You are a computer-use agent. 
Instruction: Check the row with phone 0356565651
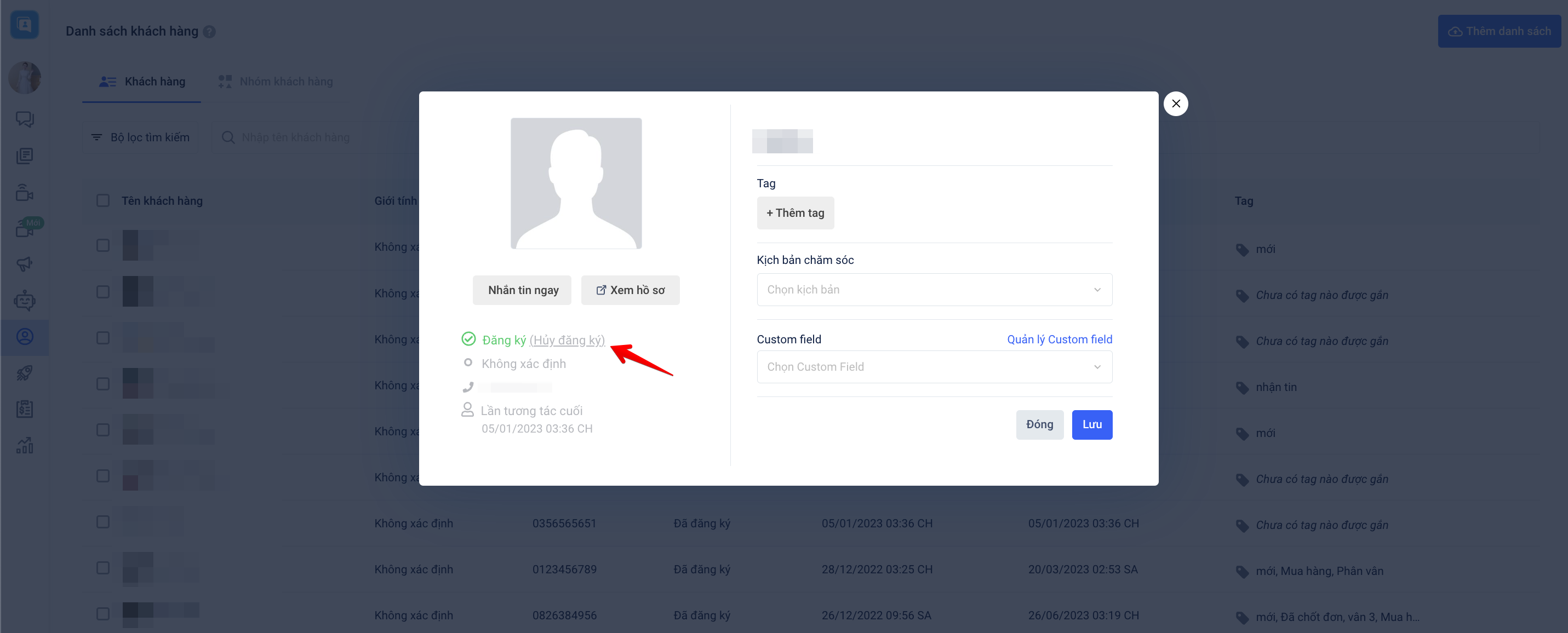click(x=103, y=522)
